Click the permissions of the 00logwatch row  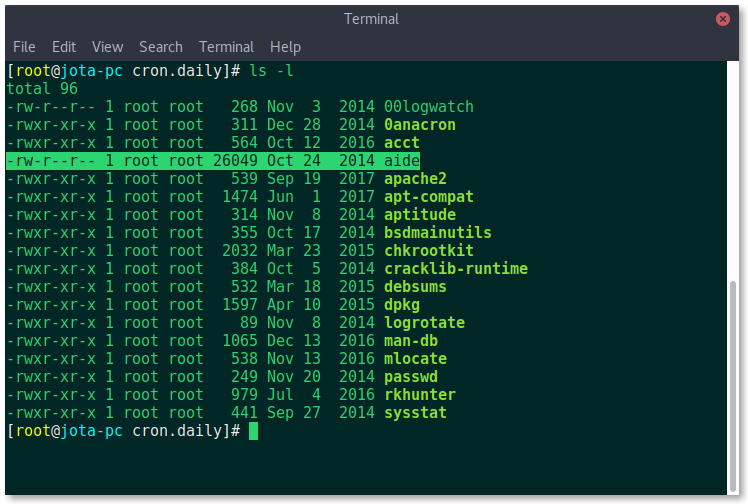51,107
